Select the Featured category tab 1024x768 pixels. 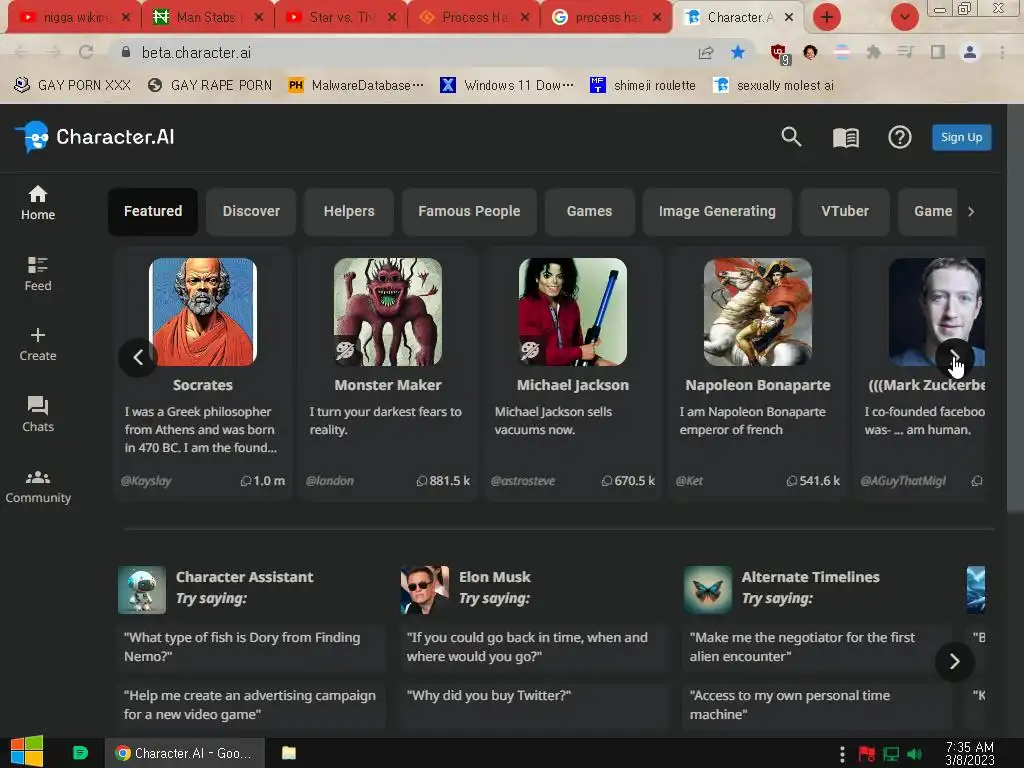[153, 212]
